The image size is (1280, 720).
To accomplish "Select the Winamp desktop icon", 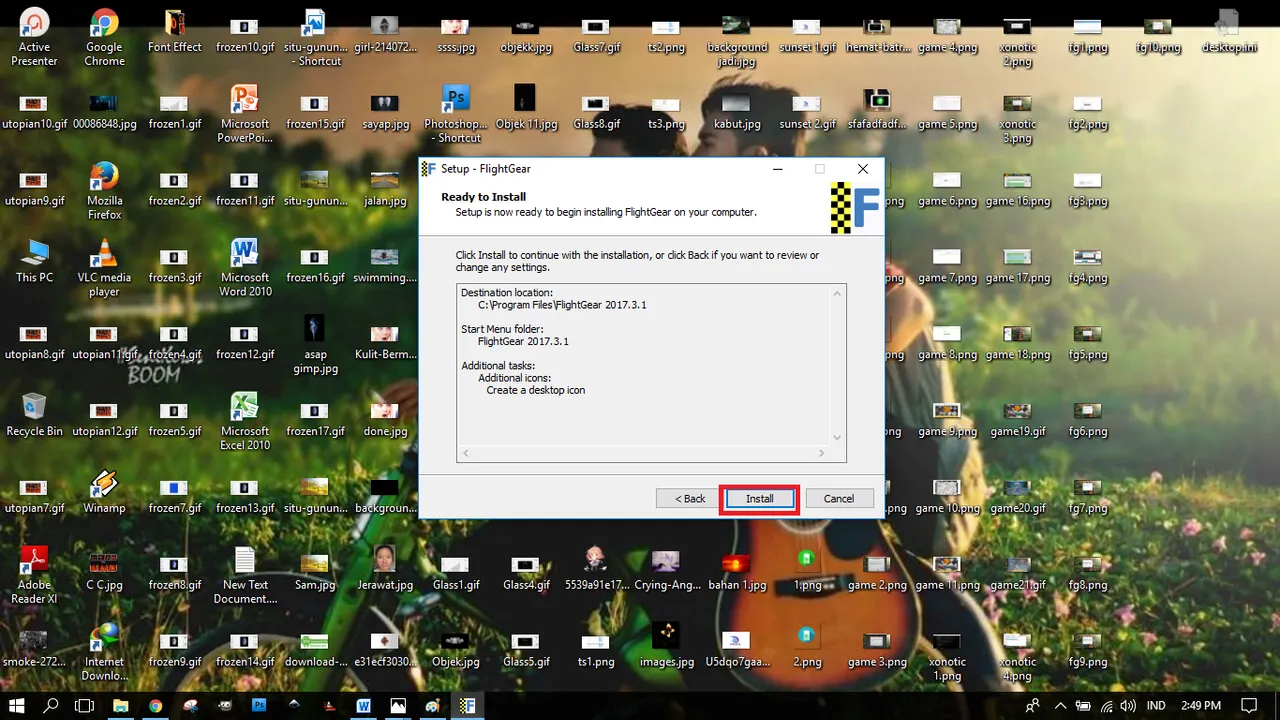I will 104,492.
